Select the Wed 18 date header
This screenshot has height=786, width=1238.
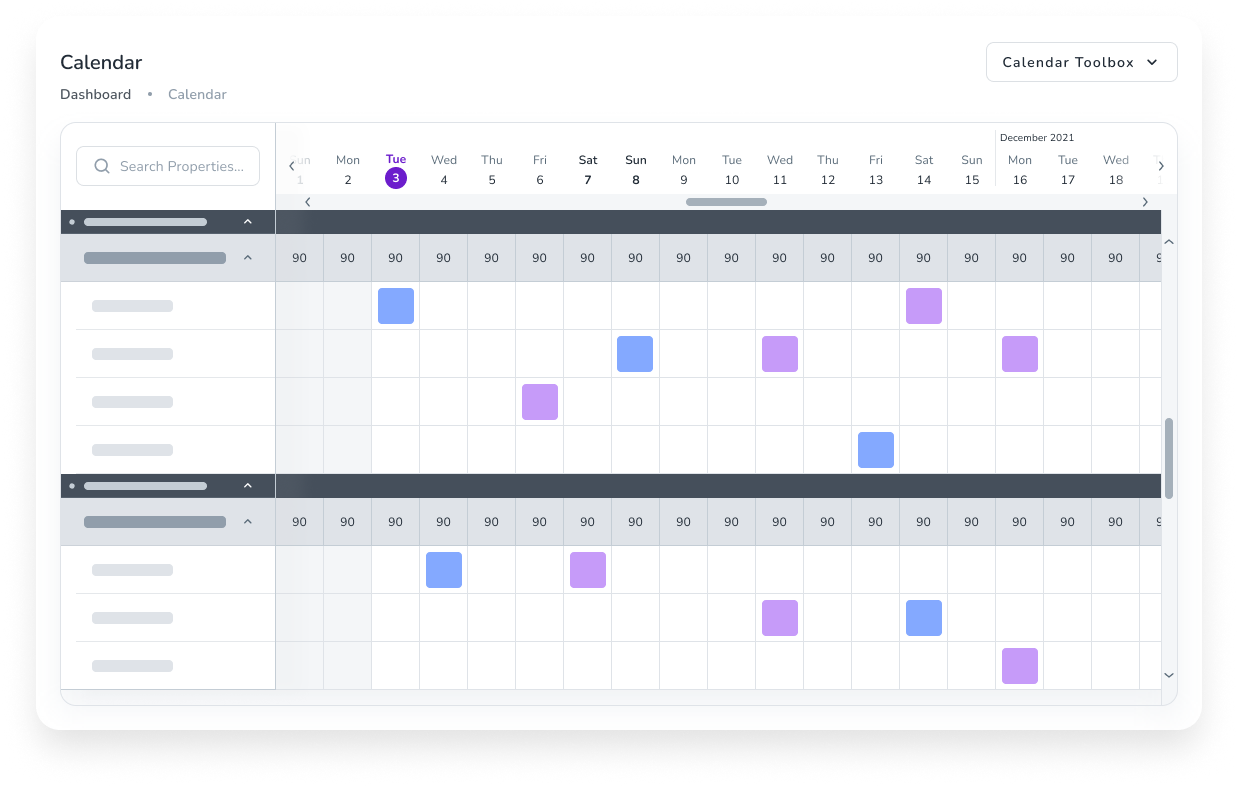(1116, 170)
